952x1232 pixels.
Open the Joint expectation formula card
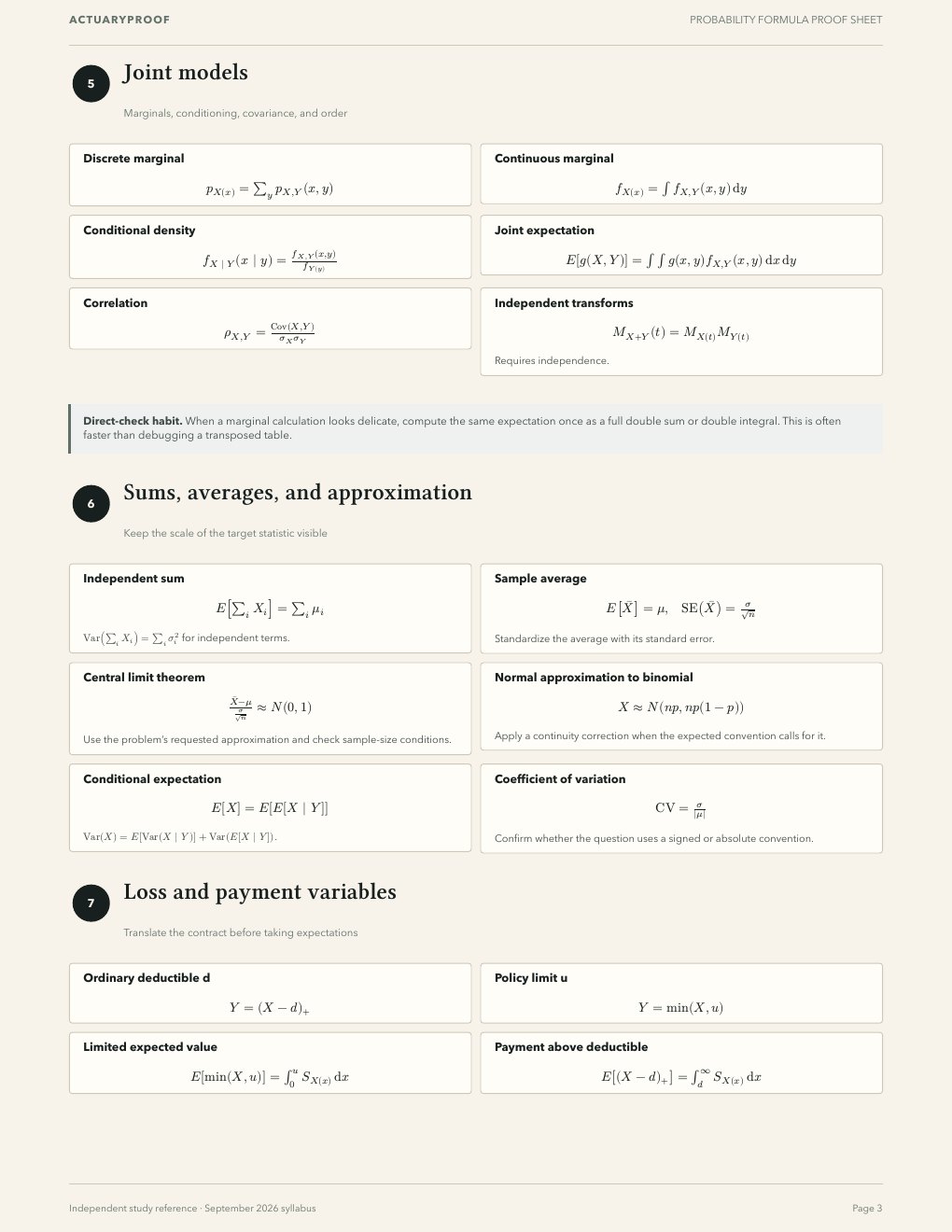[681, 245]
